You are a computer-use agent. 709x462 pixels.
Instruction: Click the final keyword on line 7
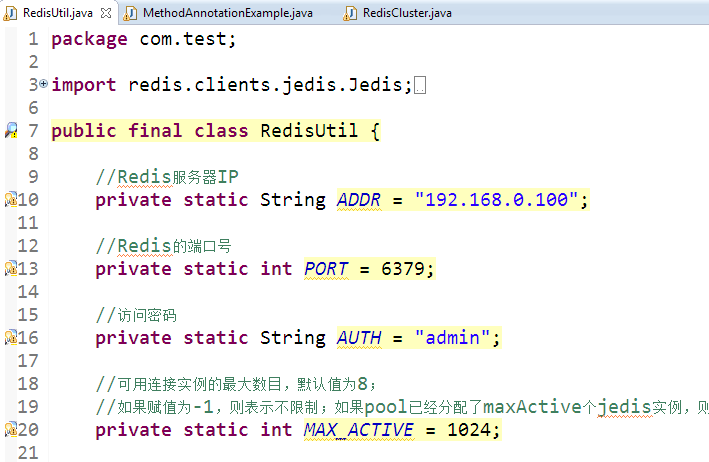coord(155,131)
